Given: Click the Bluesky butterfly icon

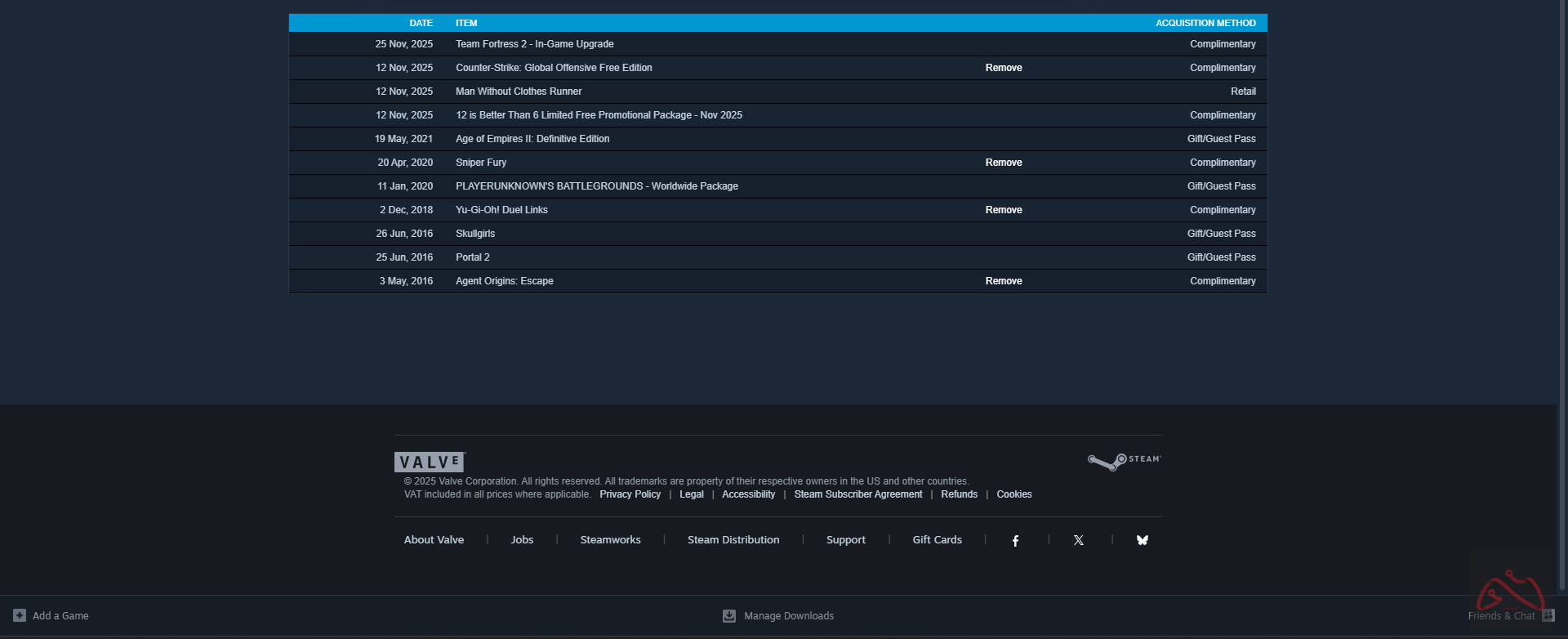Looking at the screenshot, I should point(1143,541).
